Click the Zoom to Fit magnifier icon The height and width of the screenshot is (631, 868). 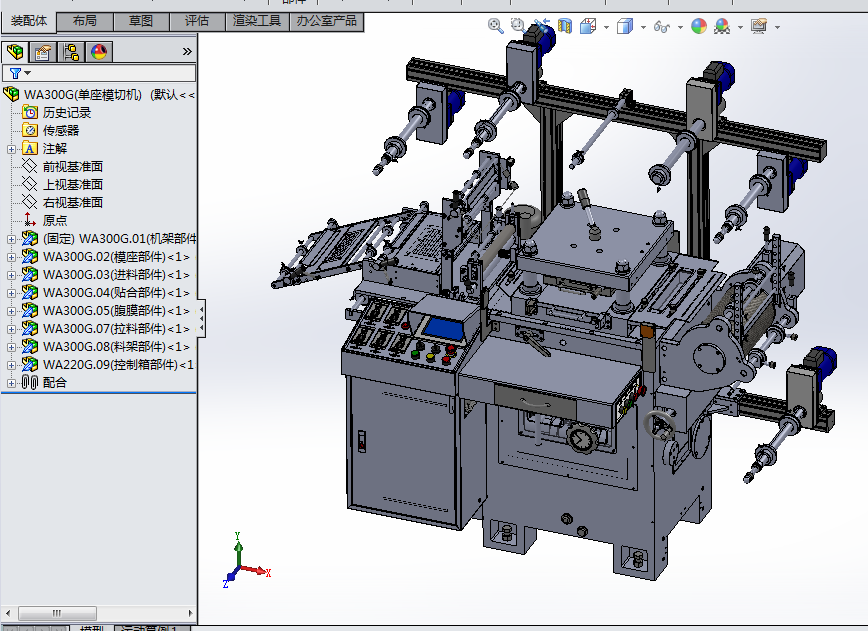pyautogui.click(x=495, y=26)
